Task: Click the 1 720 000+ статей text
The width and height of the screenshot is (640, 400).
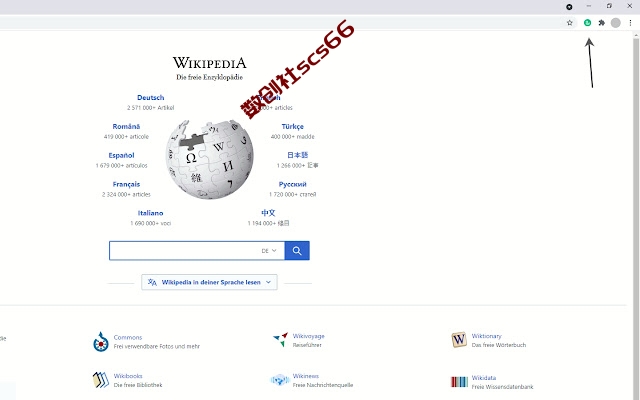Action: coord(293,194)
